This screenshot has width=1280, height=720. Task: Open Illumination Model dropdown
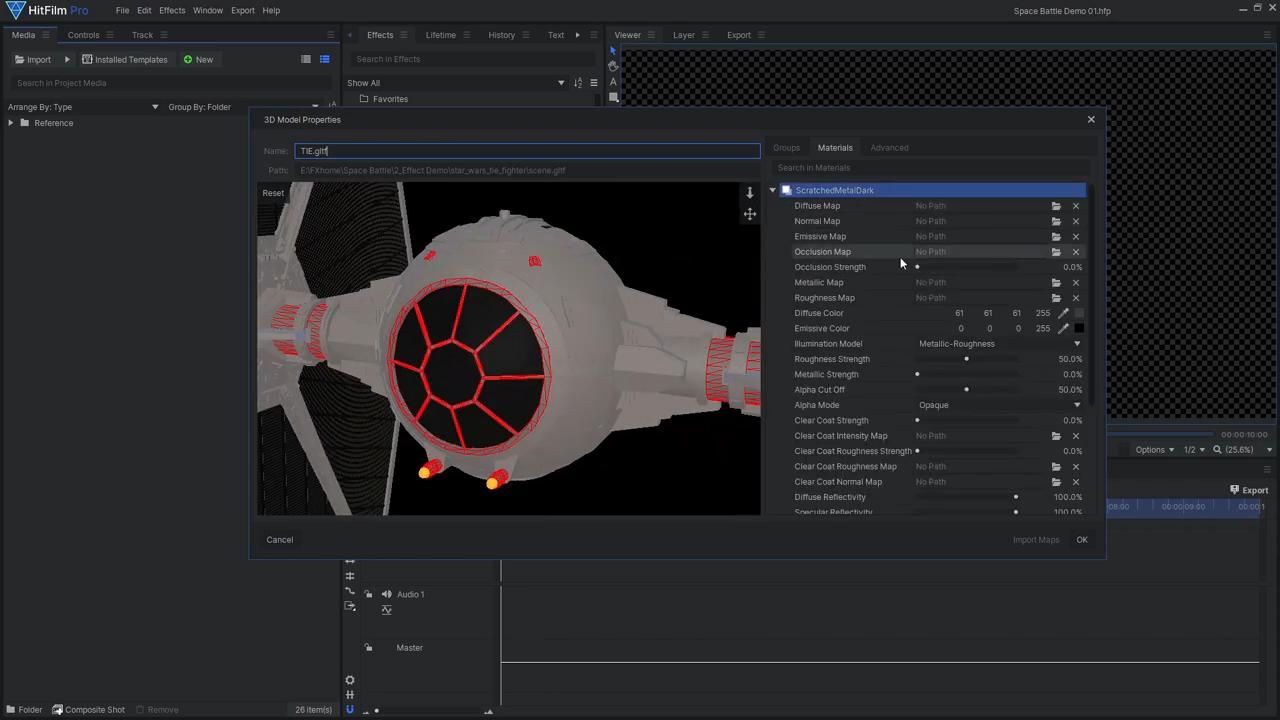coord(999,344)
